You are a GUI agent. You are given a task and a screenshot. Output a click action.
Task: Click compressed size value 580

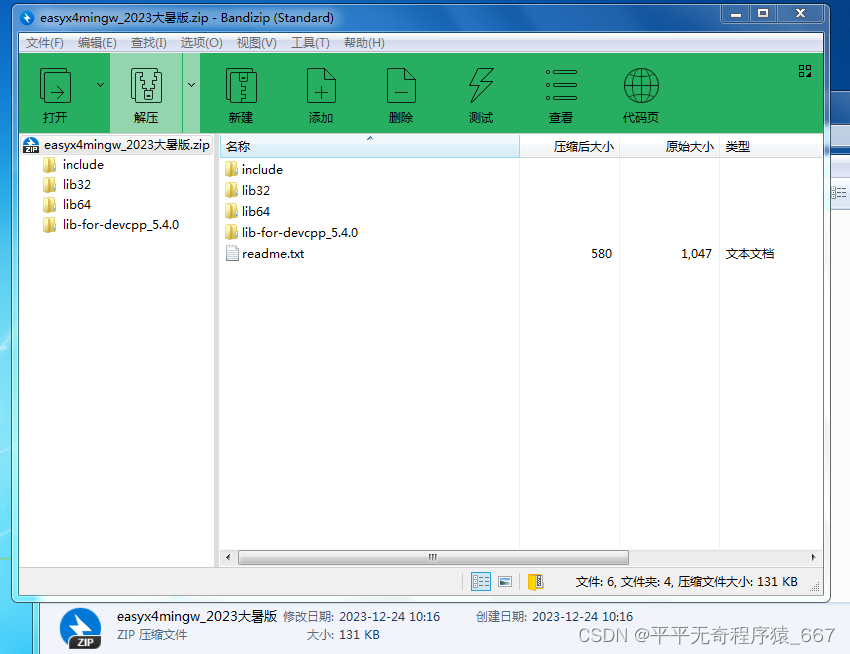coord(601,254)
